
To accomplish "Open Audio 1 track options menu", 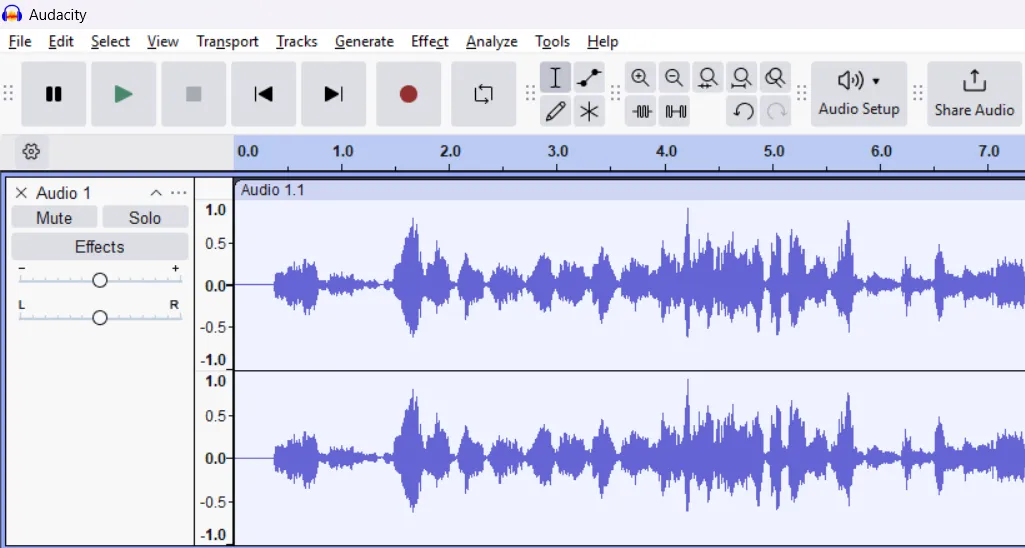I will point(178,193).
